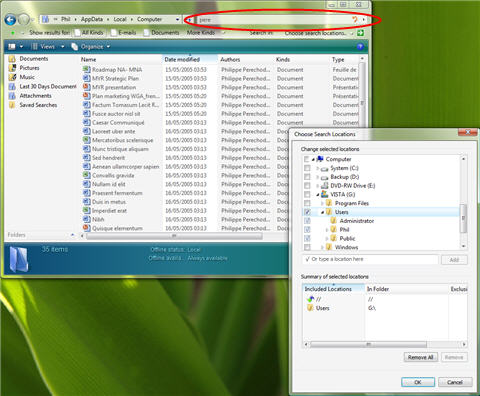Filter results by Documents
Viewport: 480px width, 396px height.
click(x=162, y=33)
